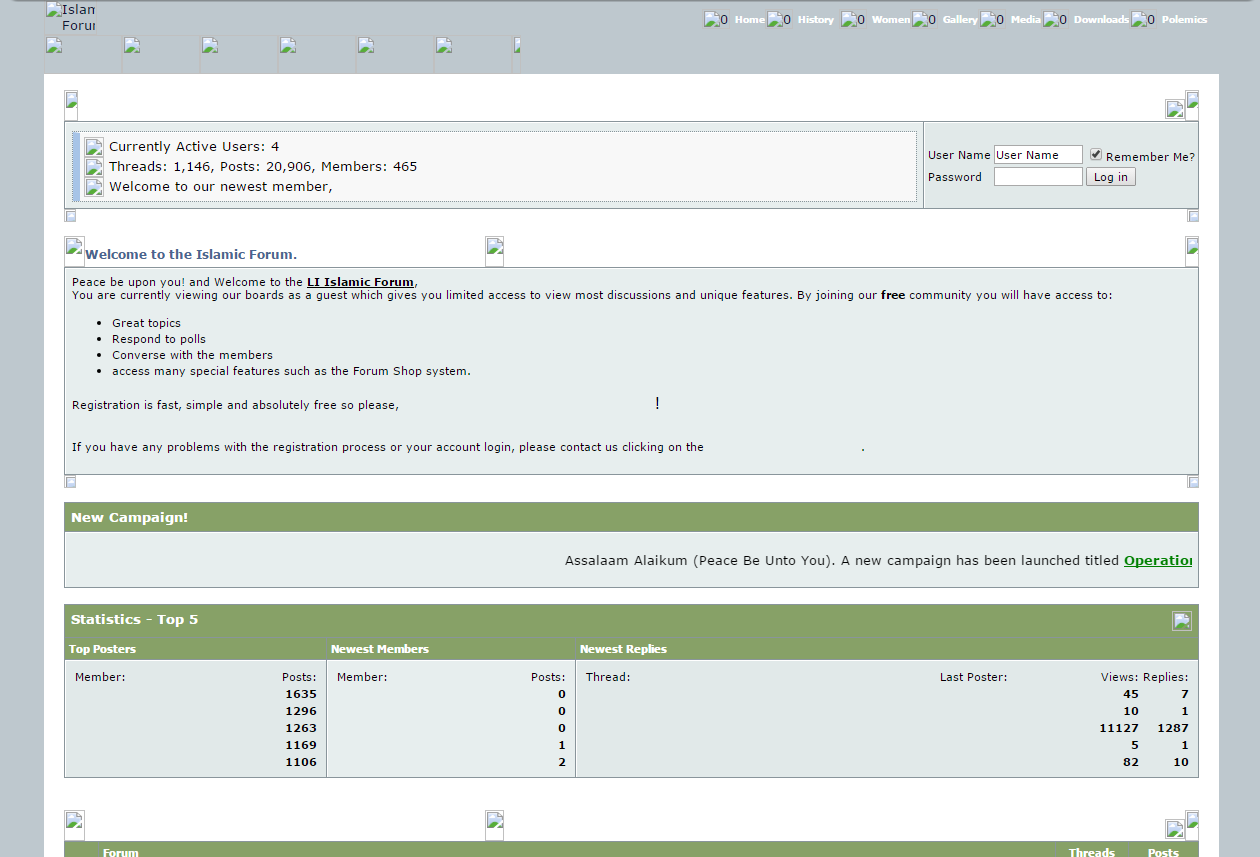Click the Views: column label
The image size is (1260, 857).
pos(1119,677)
